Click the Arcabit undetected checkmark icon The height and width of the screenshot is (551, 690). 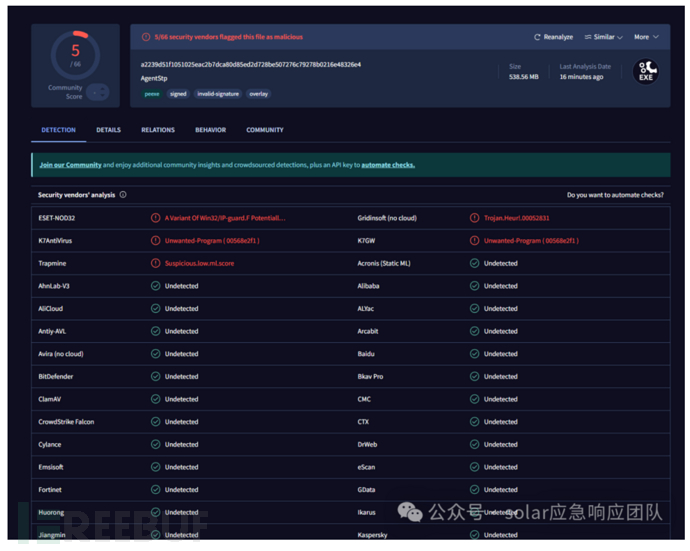coord(474,331)
